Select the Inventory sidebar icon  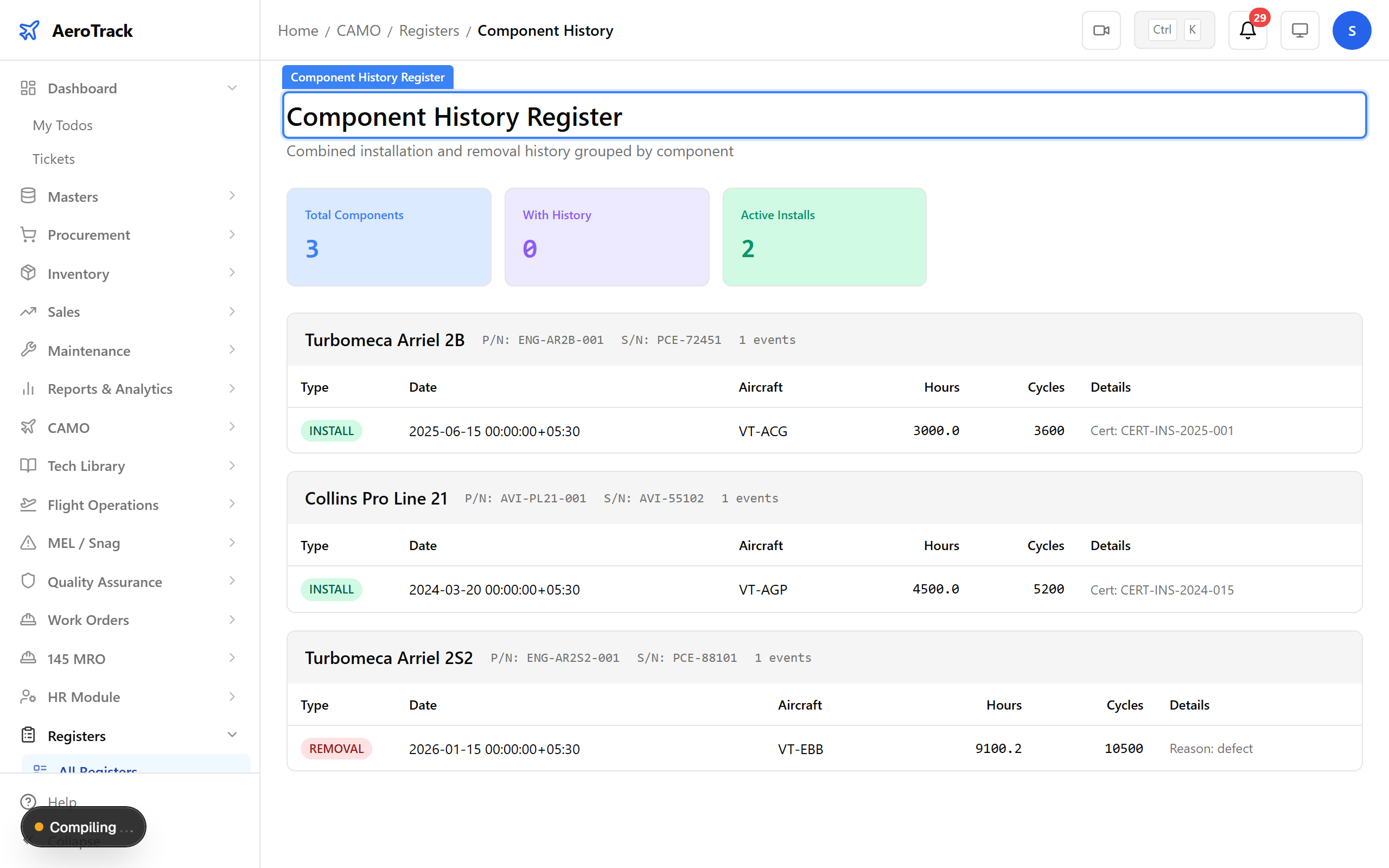click(28, 273)
